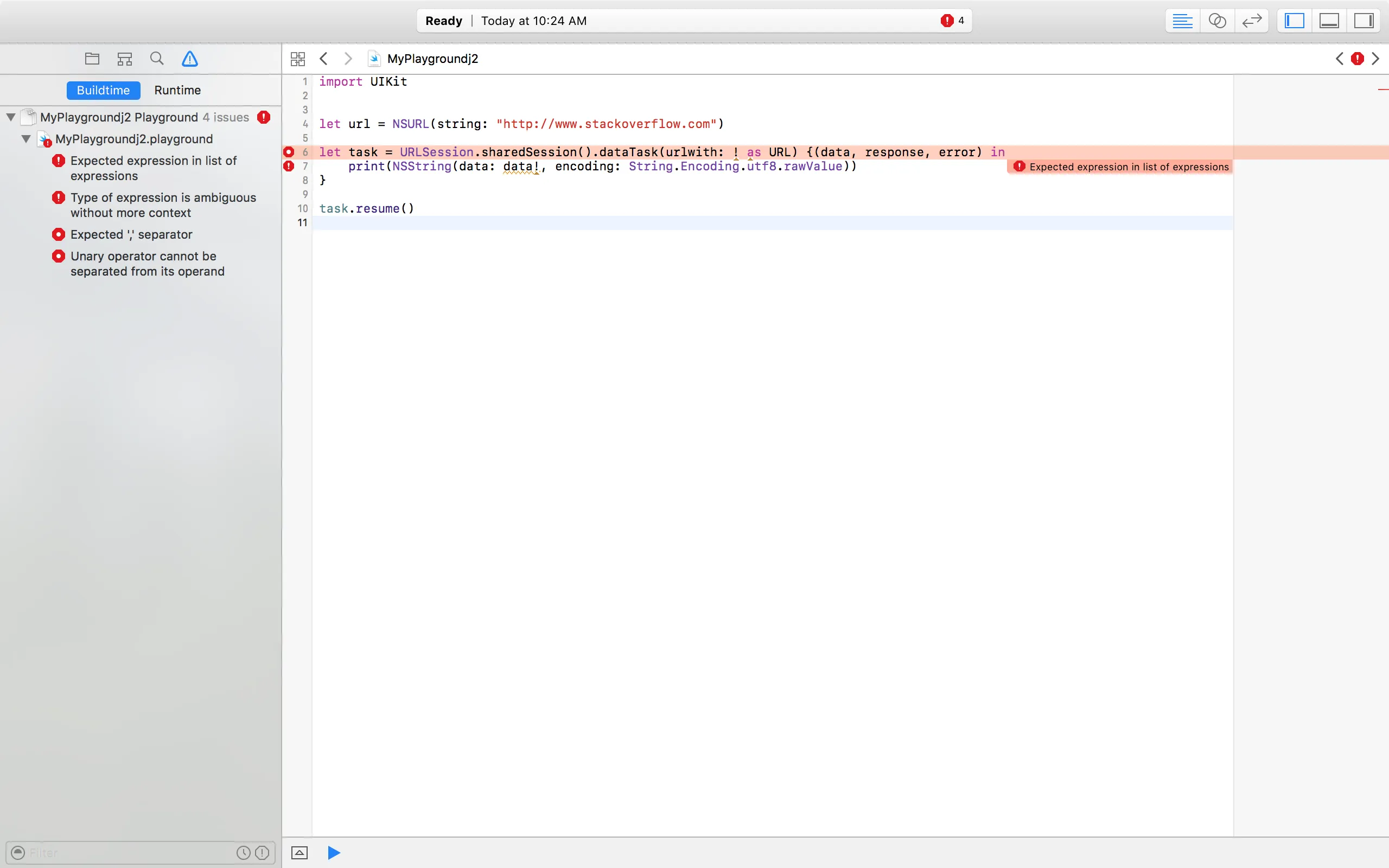This screenshot has width=1389, height=868.
Task: Run the playground with play button
Action: (334, 852)
